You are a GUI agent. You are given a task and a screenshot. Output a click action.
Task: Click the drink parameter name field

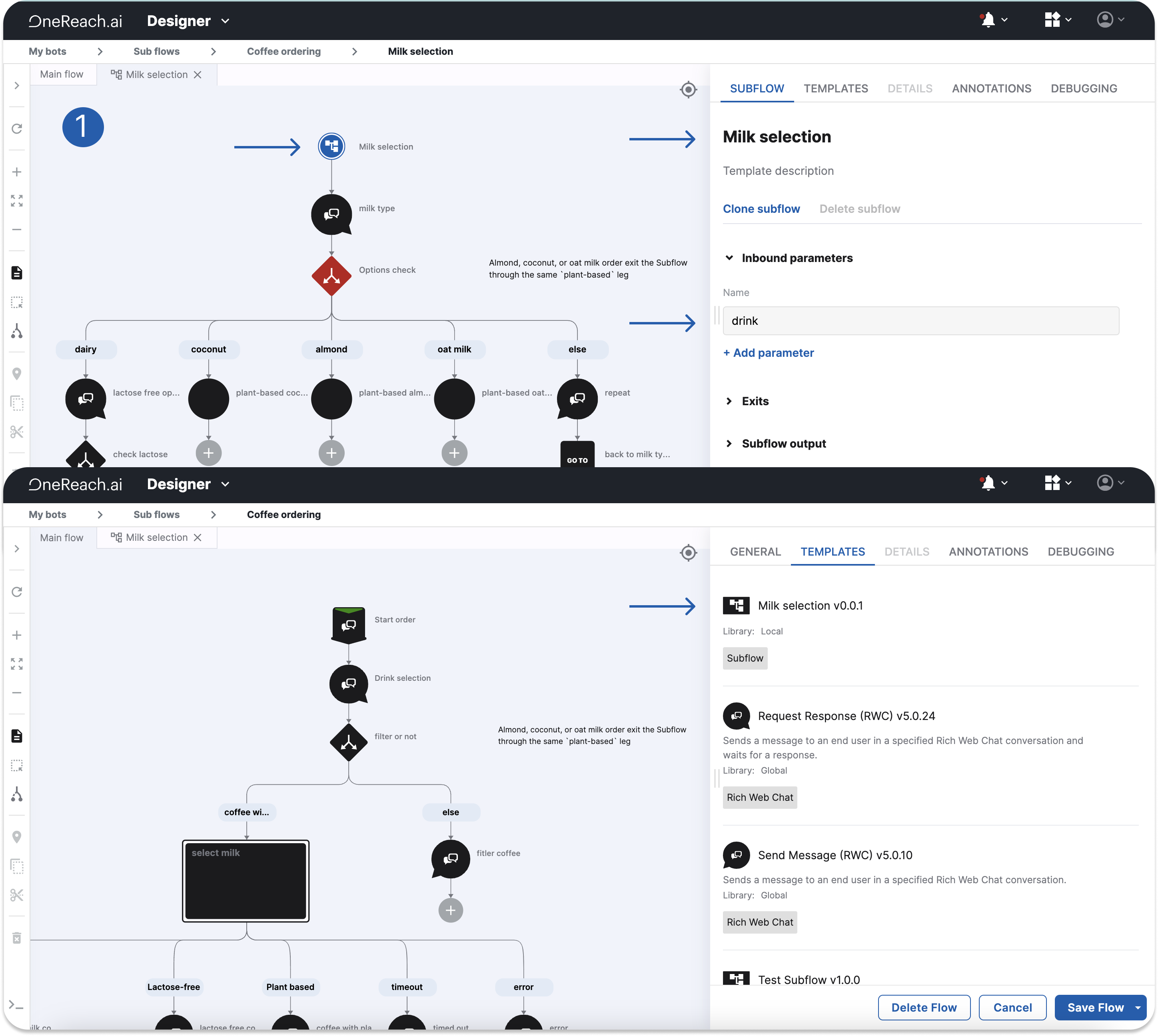click(x=920, y=321)
